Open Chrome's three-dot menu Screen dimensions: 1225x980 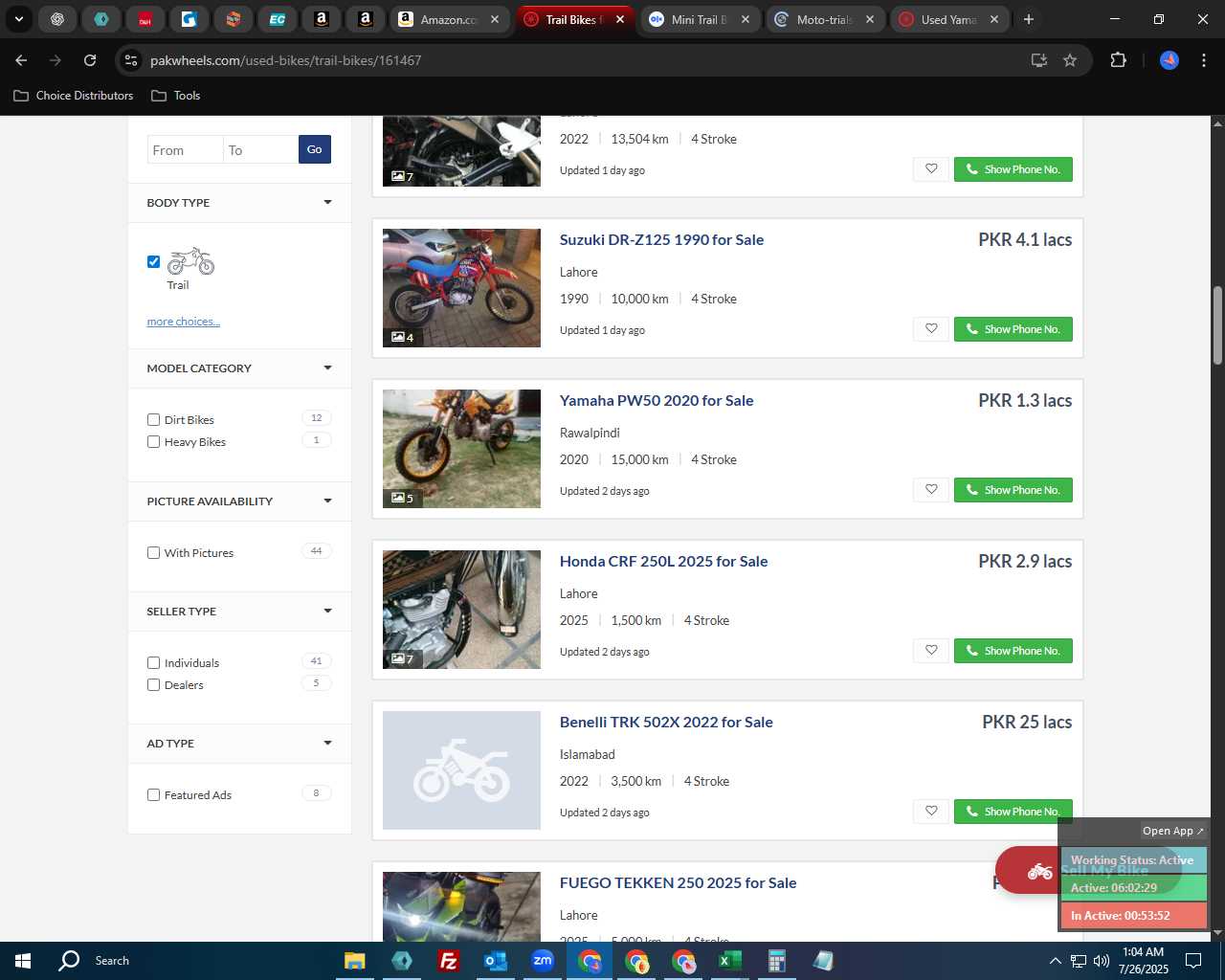[x=1204, y=60]
